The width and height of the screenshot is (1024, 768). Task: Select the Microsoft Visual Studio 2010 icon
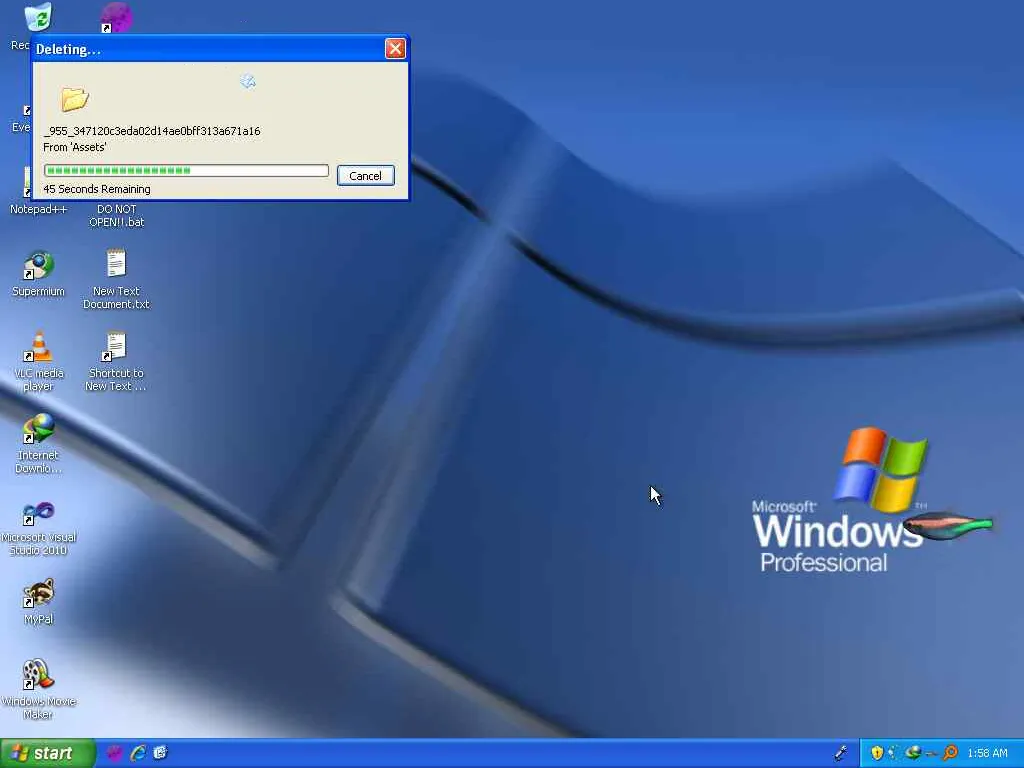click(39, 529)
